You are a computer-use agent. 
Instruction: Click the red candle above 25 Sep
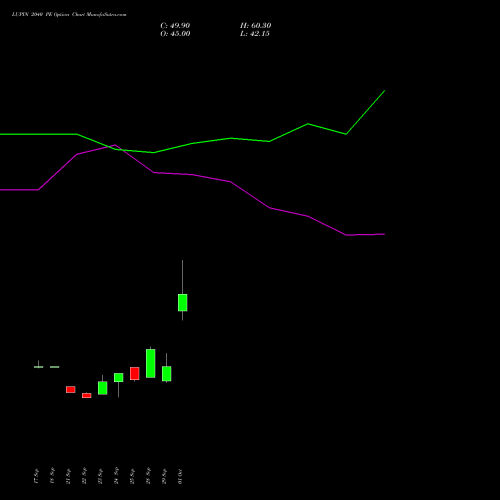[x=134, y=373]
